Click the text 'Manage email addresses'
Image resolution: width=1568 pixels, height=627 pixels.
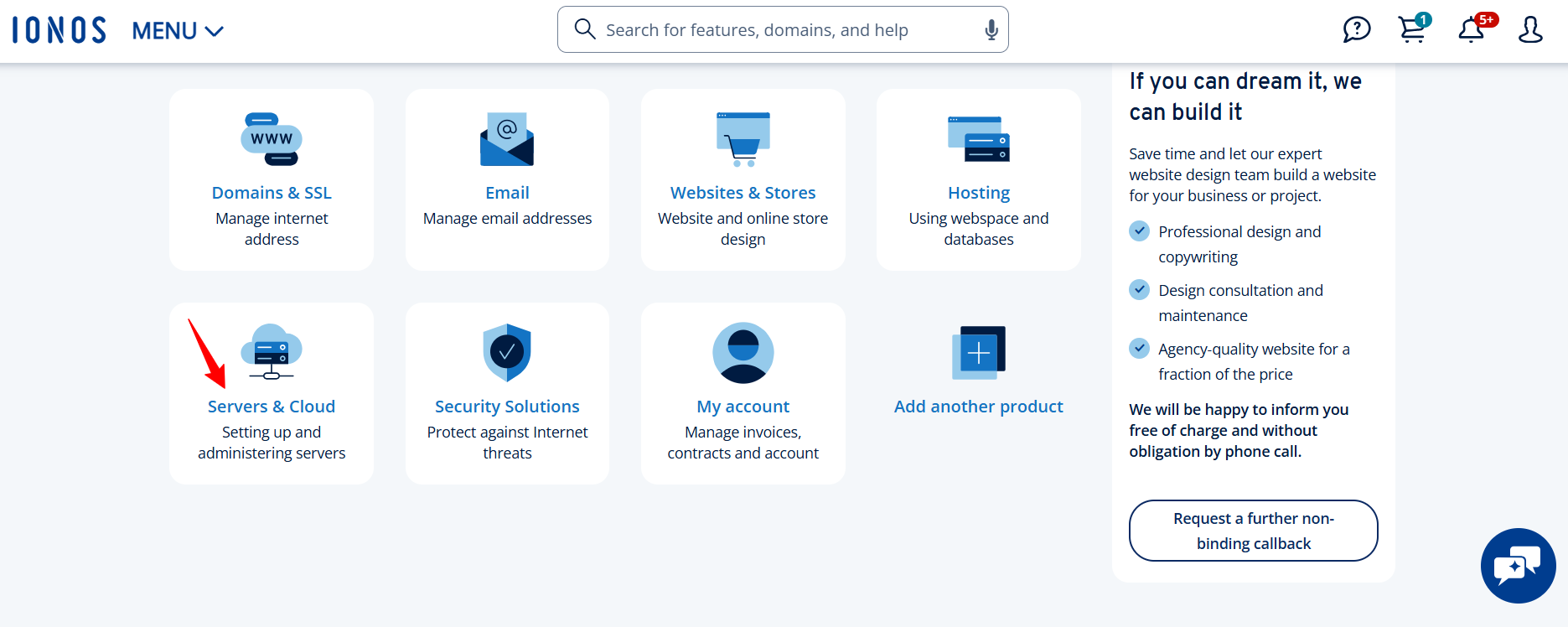(507, 219)
